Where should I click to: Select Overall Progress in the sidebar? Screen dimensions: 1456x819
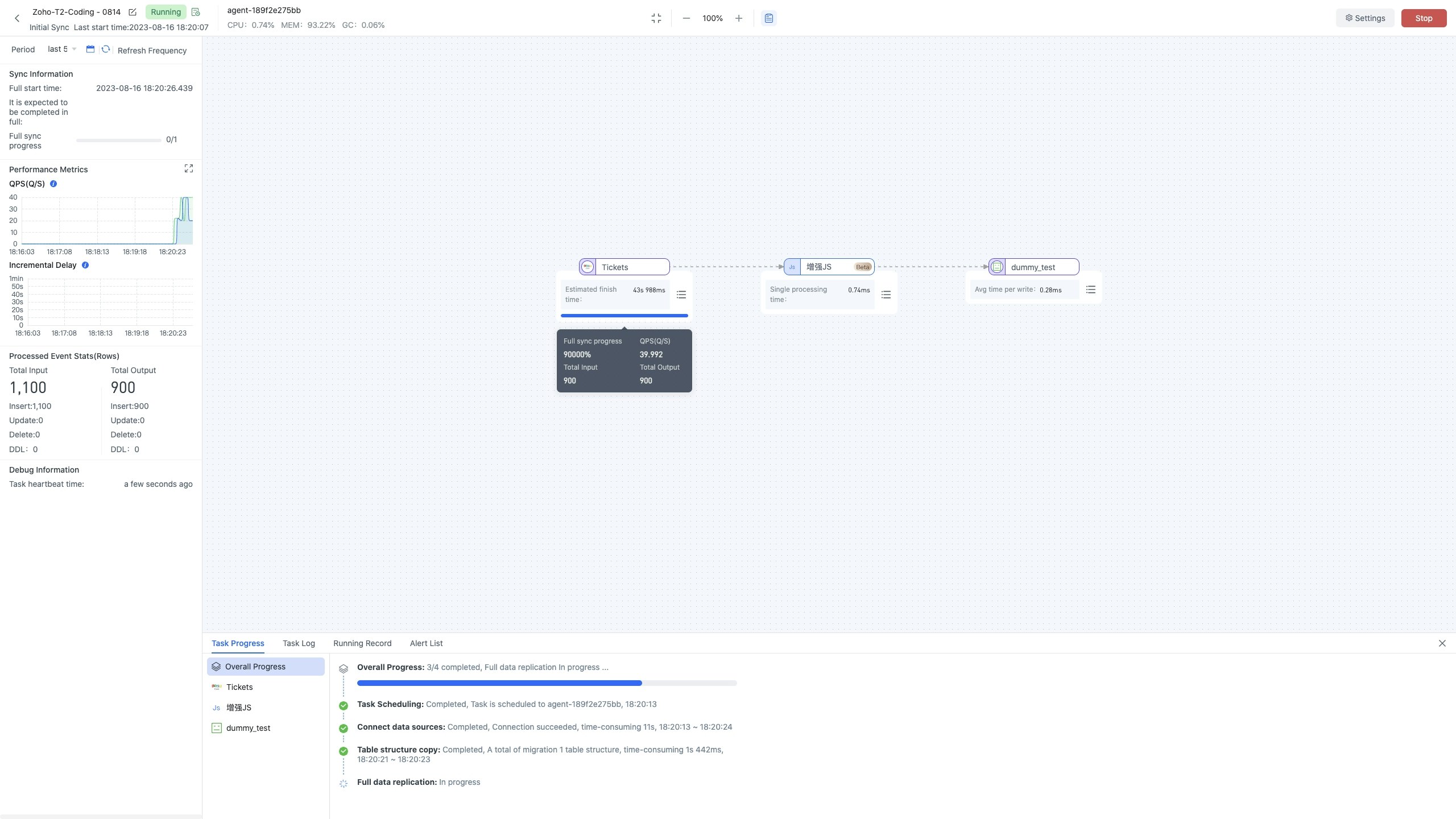click(x=266, y=667)
